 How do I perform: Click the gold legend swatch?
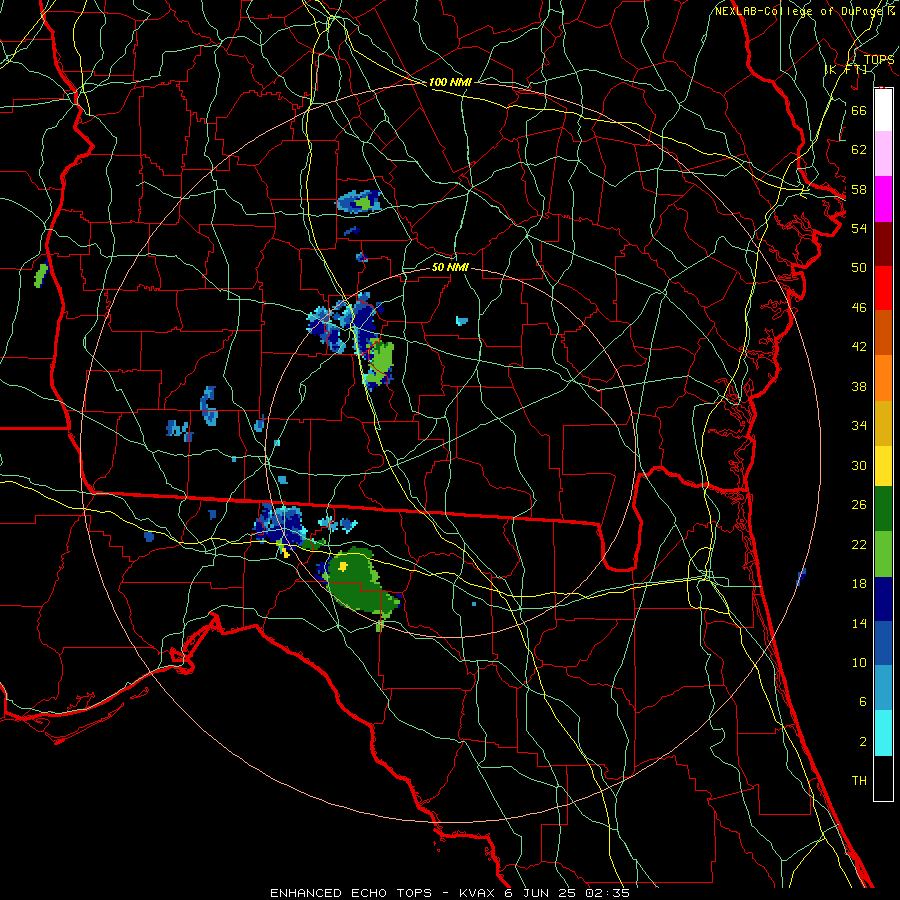pyautogui.click(x=883, y=423)
